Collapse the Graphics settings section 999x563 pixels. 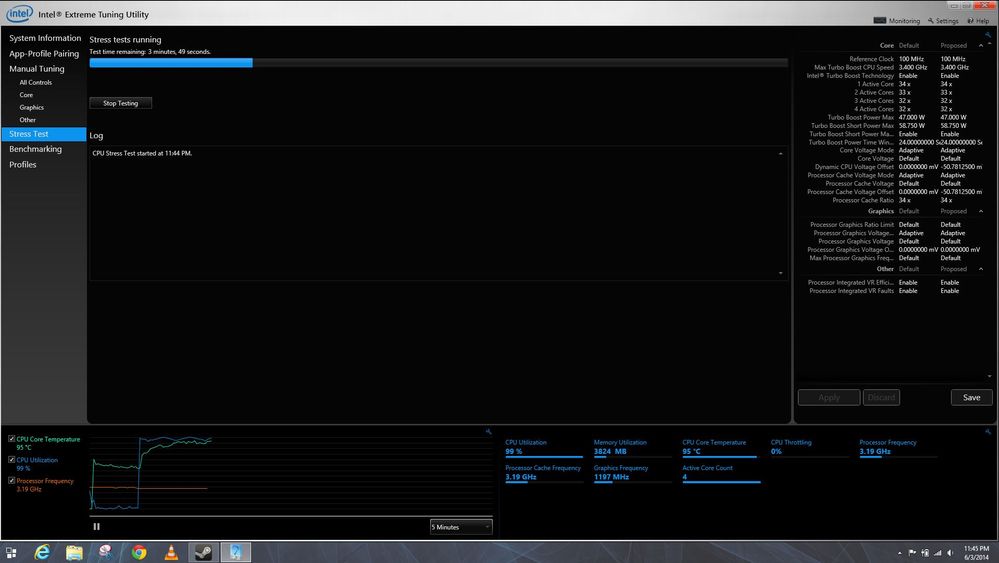981,211
